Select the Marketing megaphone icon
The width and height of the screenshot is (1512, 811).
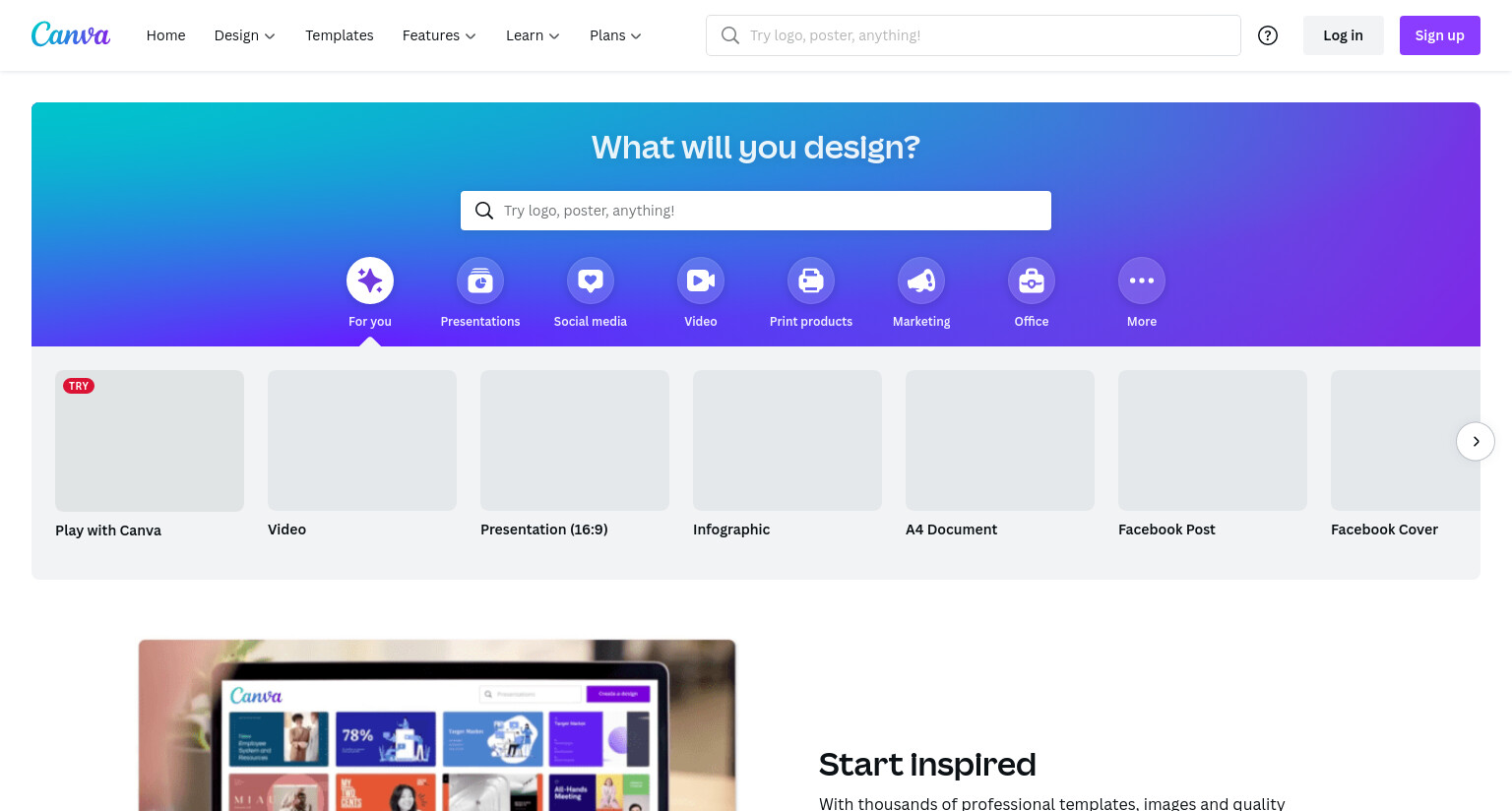[921, 281]
